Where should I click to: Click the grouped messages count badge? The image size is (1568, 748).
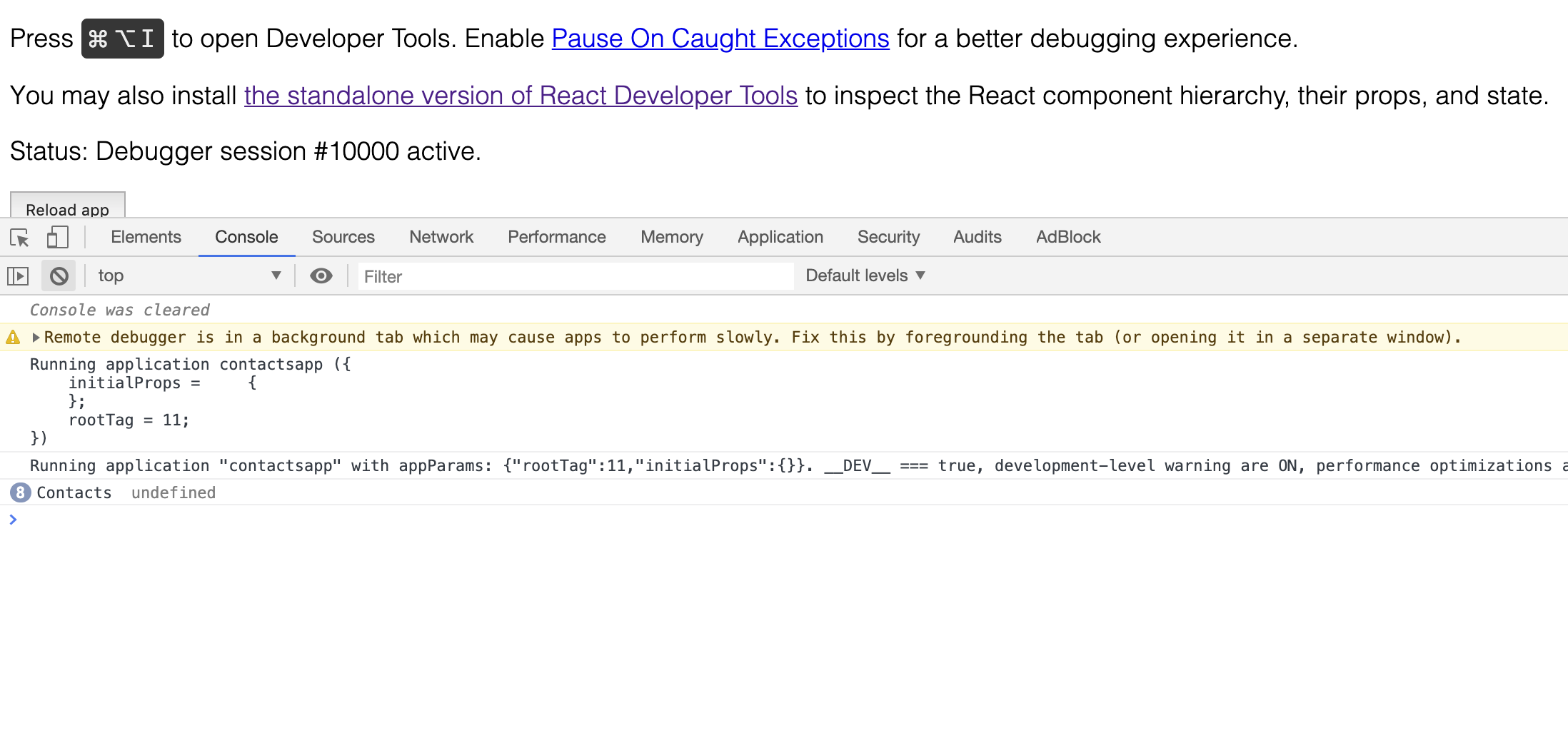tap(20, 492)
